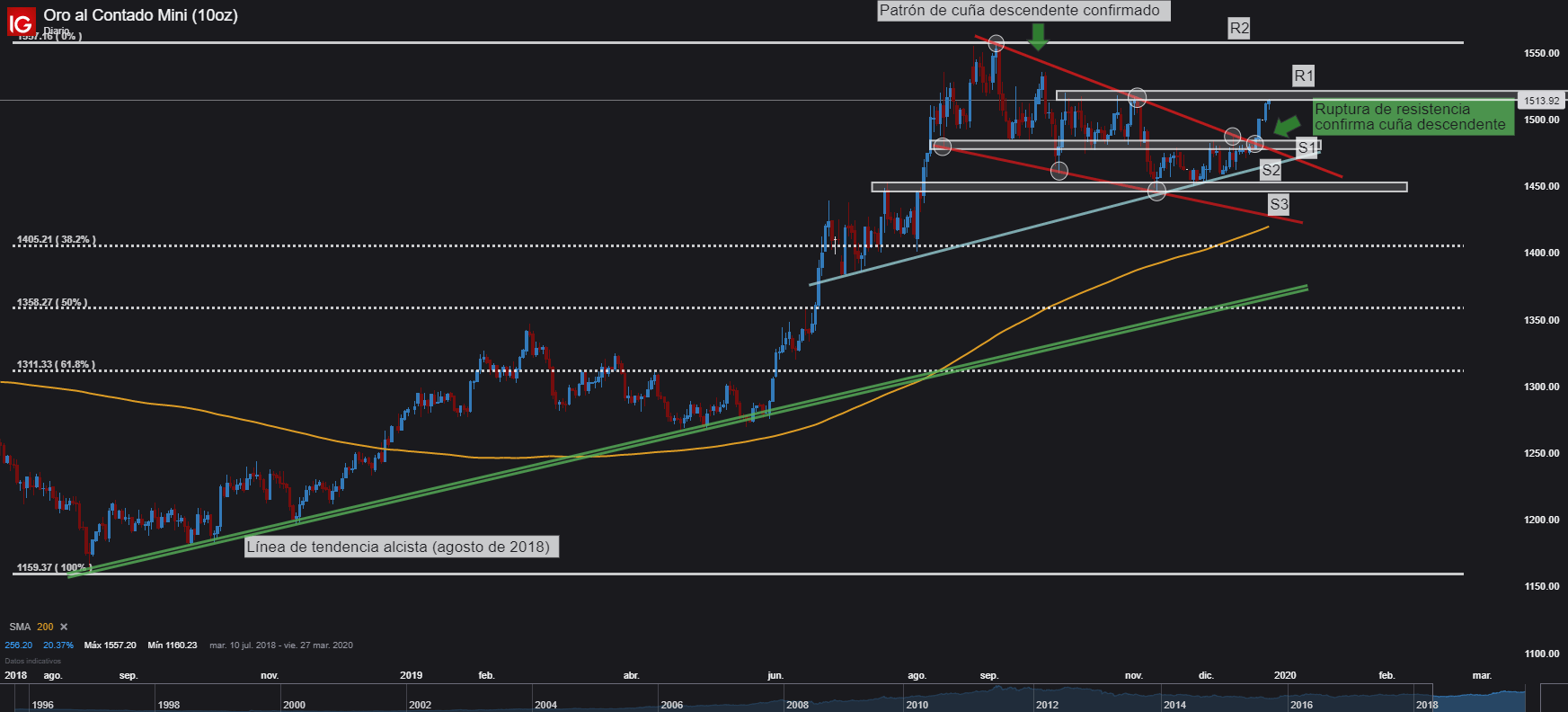This screenshot has width=1568, height=712.
Task: Click the IG logo icon
Action: pos(21,22)
